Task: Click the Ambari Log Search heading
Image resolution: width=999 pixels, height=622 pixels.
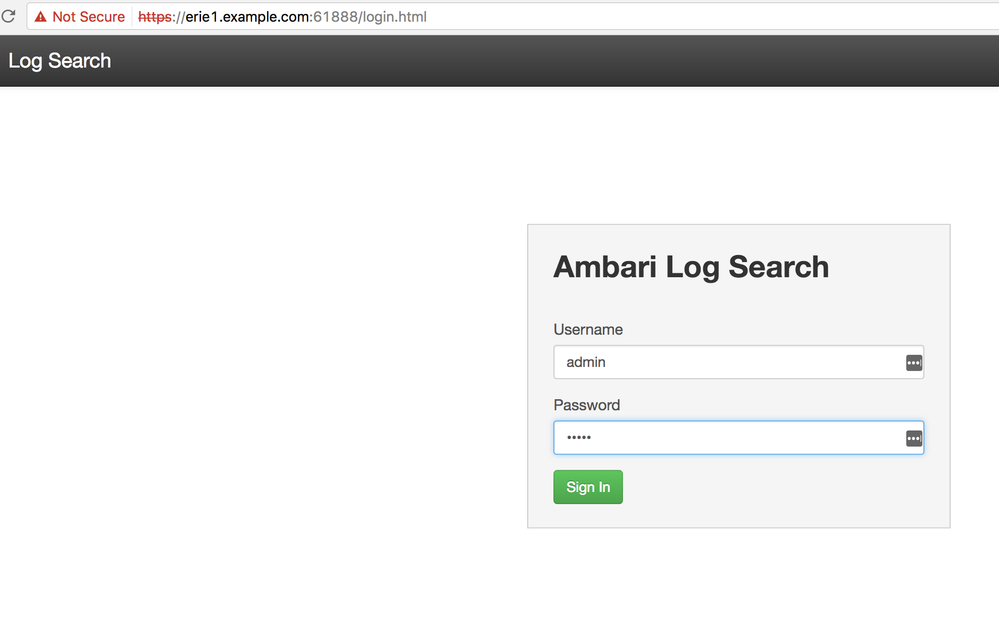Action: pos(691,267)
